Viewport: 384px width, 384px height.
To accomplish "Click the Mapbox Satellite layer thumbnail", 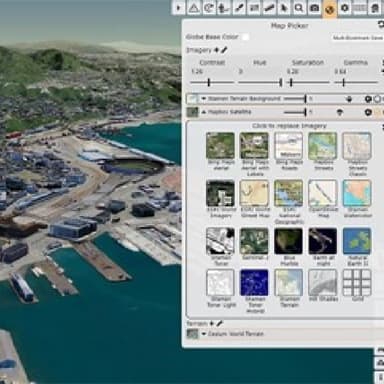I will (x=192, y=112).
